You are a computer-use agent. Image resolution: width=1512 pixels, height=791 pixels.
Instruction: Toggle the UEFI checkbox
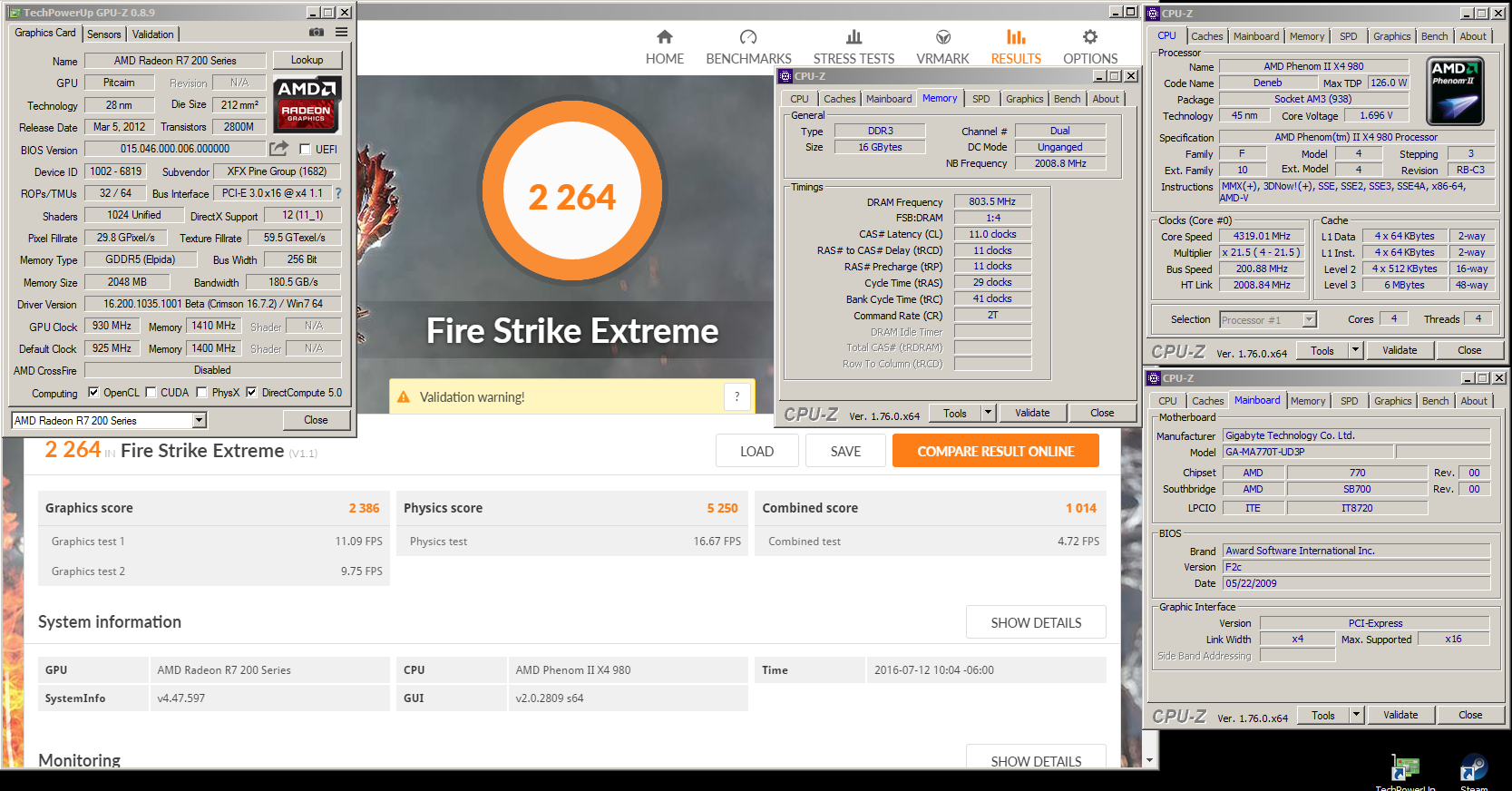(305, 149)
